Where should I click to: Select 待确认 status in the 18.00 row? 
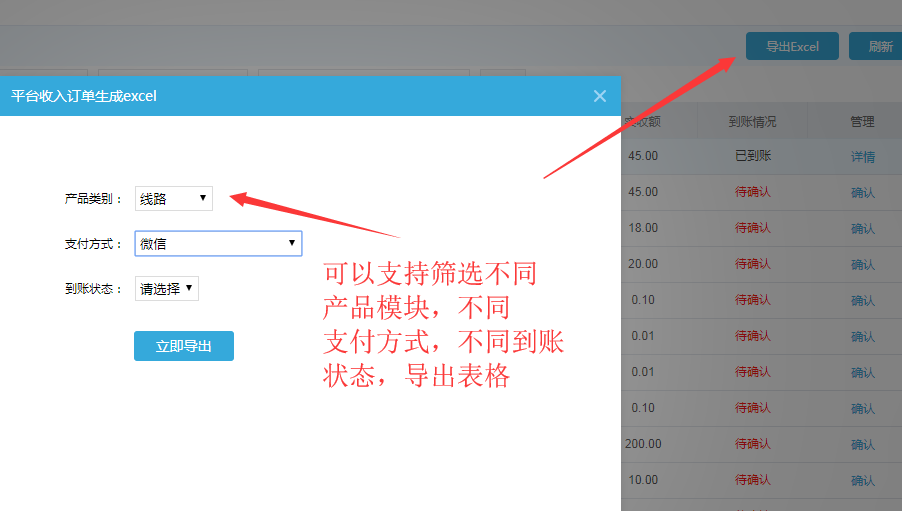752,229
